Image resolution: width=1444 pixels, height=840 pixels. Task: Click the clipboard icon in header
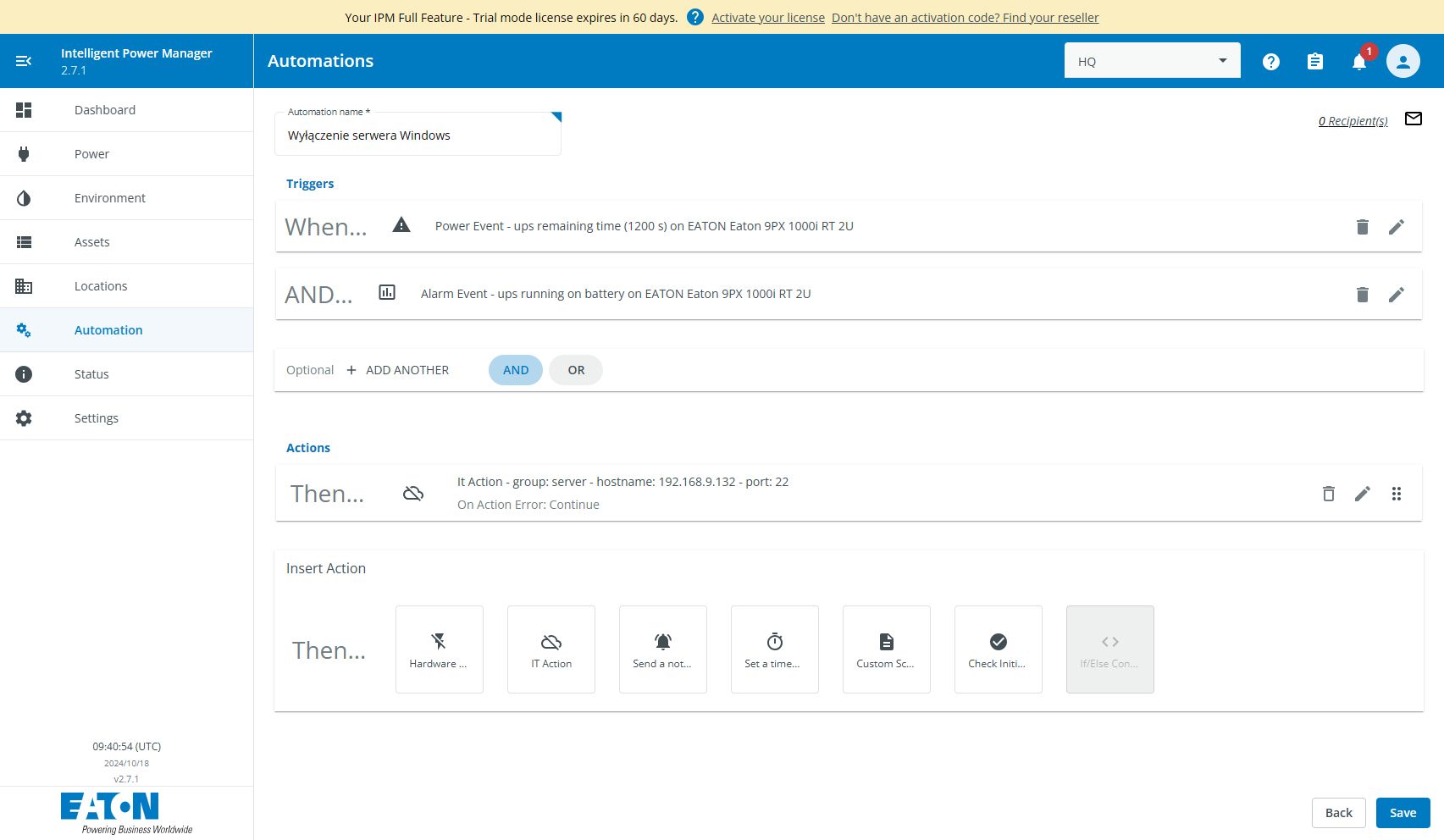coord(1314,62)
